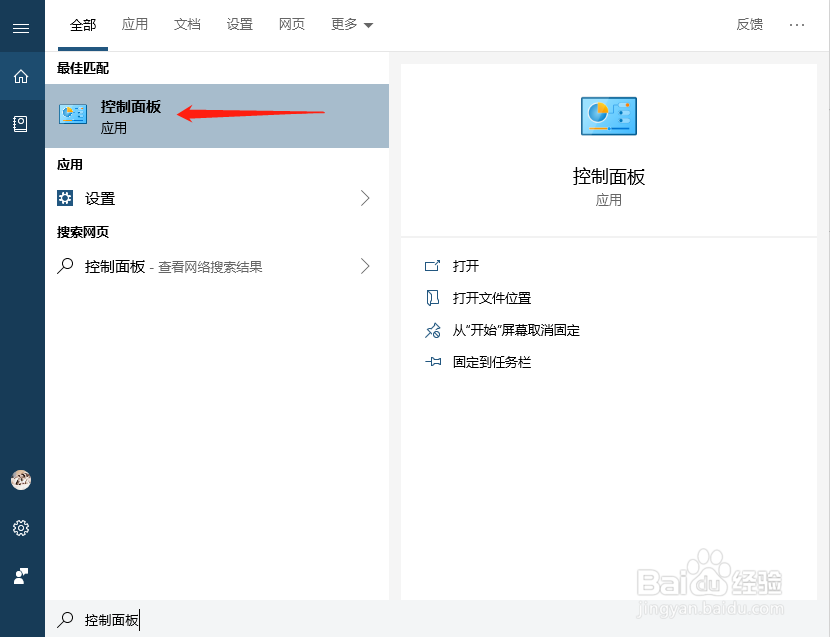Click the 控制面板 title in preview pane
Viewport: 830px width, 637px height.
tap(609, 177)
